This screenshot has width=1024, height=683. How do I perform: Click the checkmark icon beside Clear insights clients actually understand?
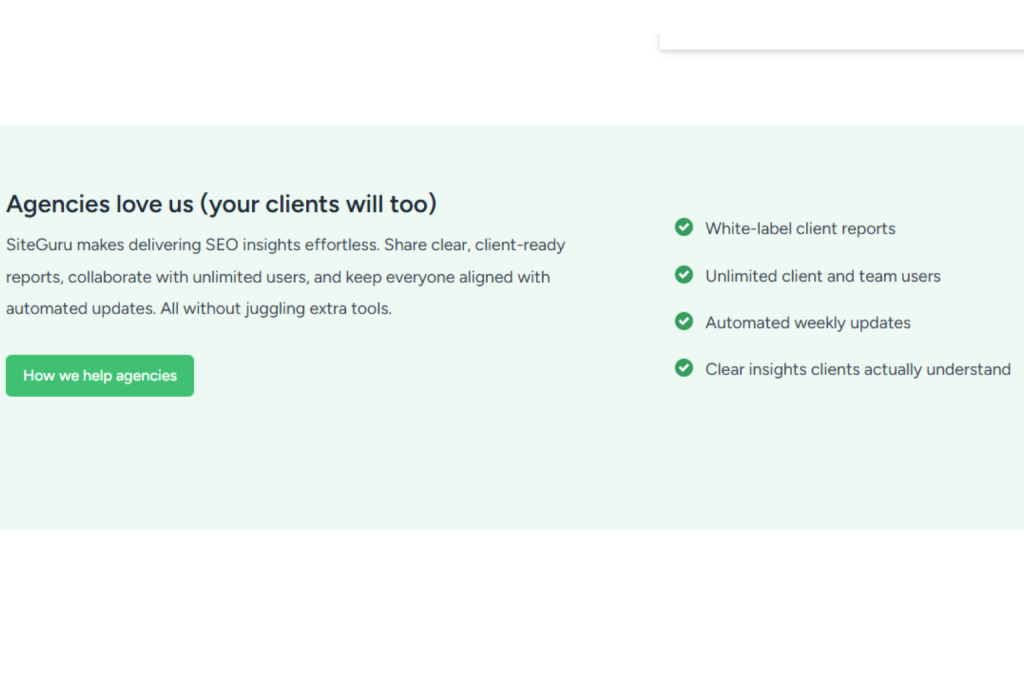(x=684, y=369)
